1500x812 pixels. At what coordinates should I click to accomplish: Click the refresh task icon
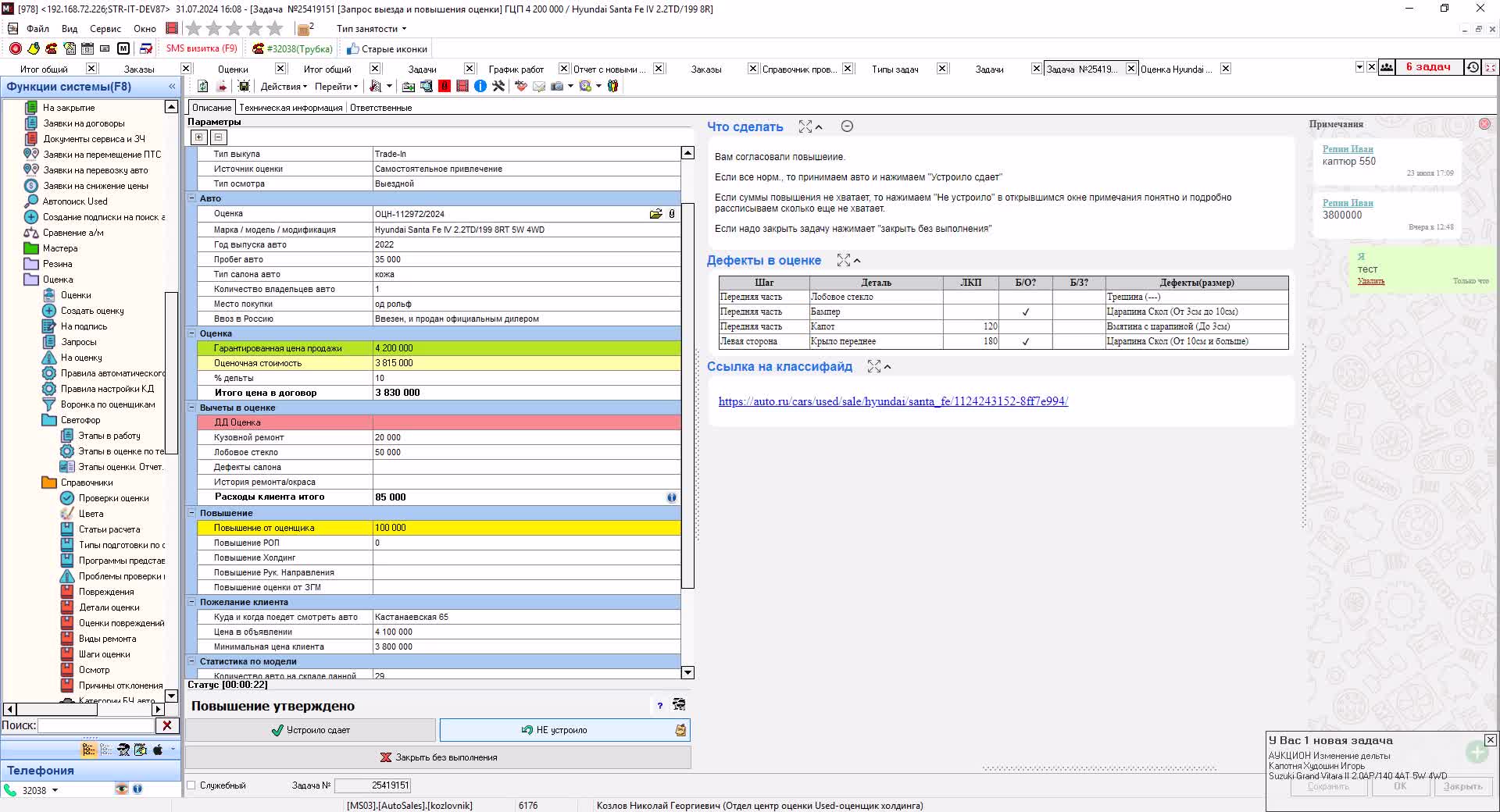tap(203, 86)
